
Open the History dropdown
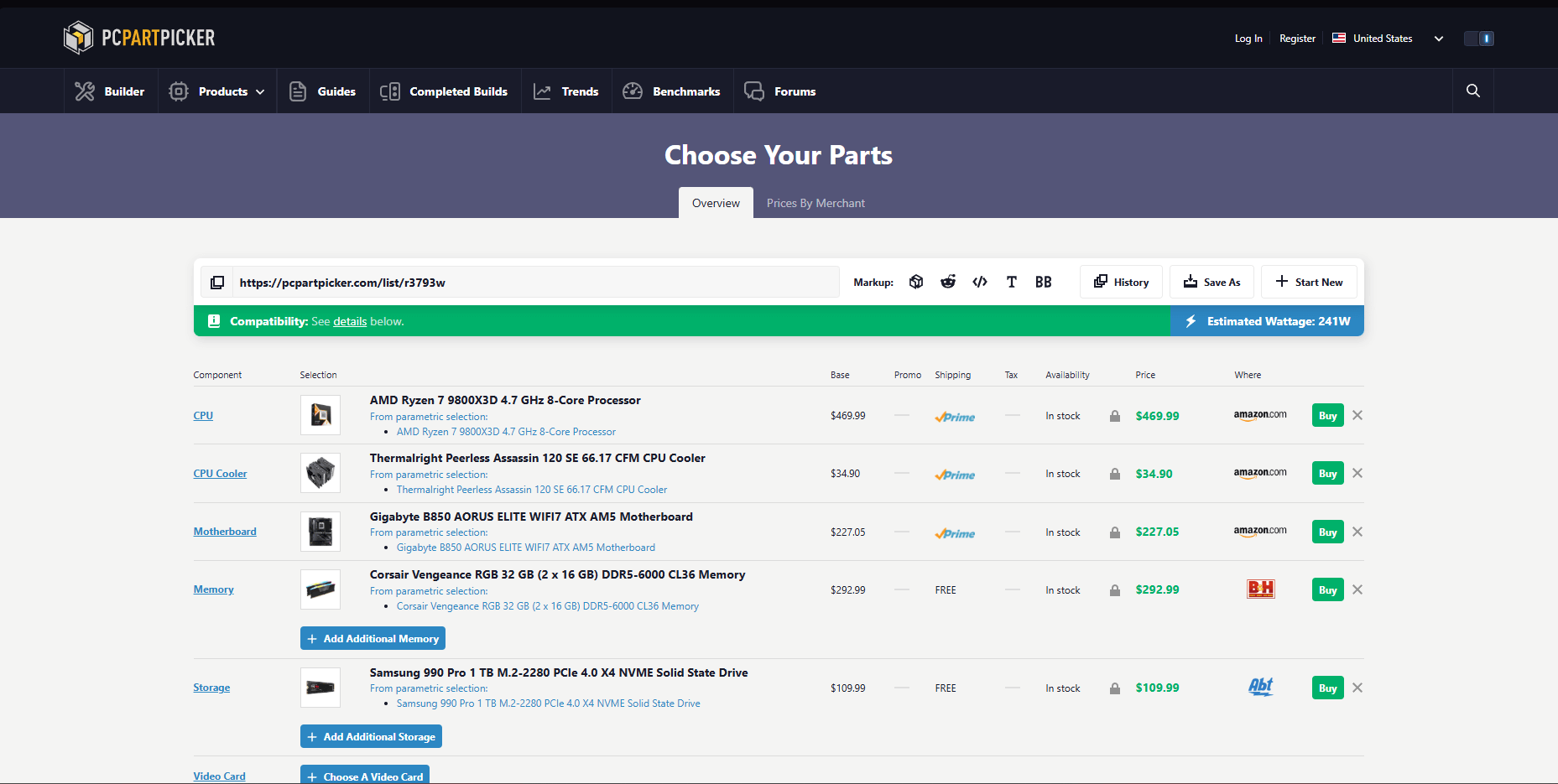pyautogui.click(x=1121, y=282)
